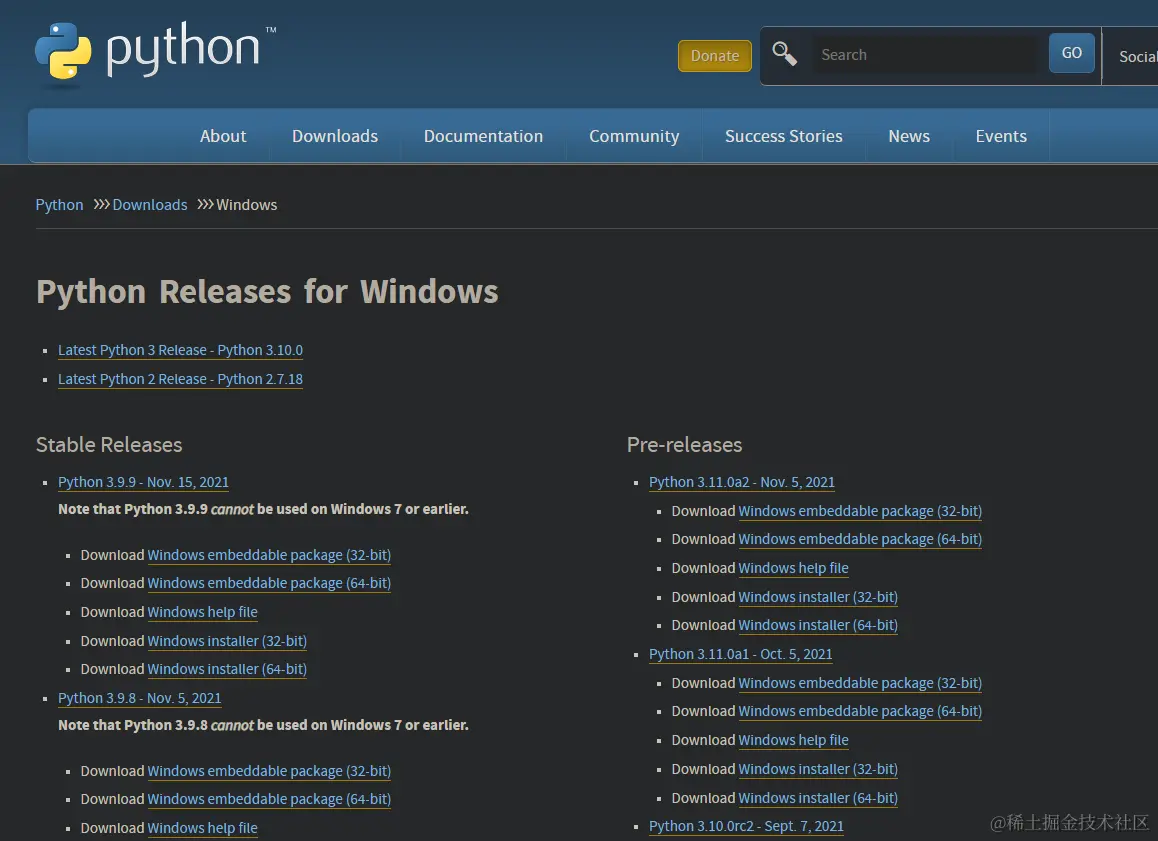Image resolution: width=1158 pixels, height=841 pixels.
Task: Click the Downloads breadcrumb link
Action: [x=150, y=205]
